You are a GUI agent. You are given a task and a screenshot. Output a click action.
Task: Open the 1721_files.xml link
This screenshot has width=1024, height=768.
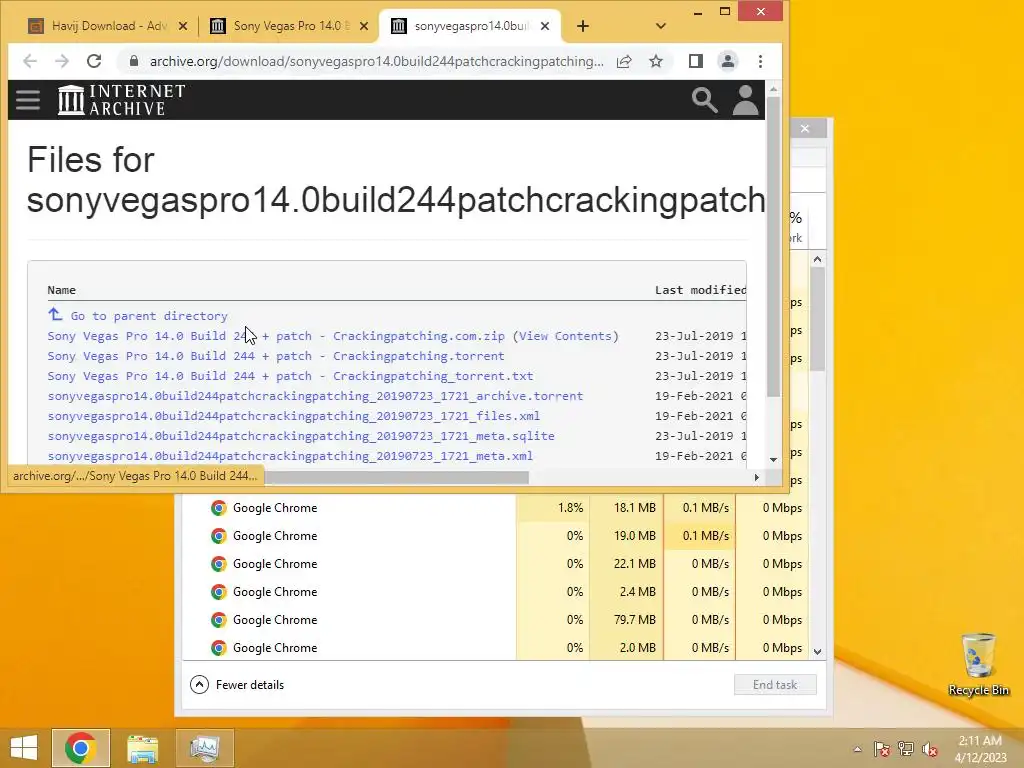(x=294, y=416)
